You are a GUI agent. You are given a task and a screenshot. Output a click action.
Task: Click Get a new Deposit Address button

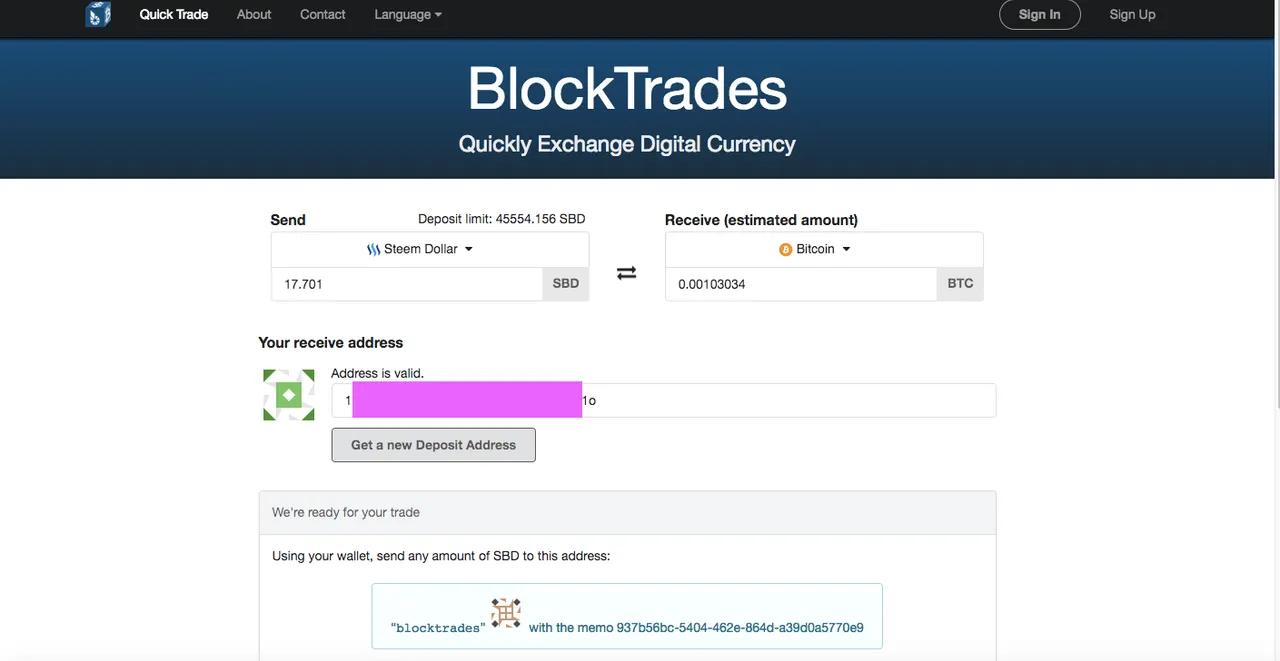(x=434, y=445)
